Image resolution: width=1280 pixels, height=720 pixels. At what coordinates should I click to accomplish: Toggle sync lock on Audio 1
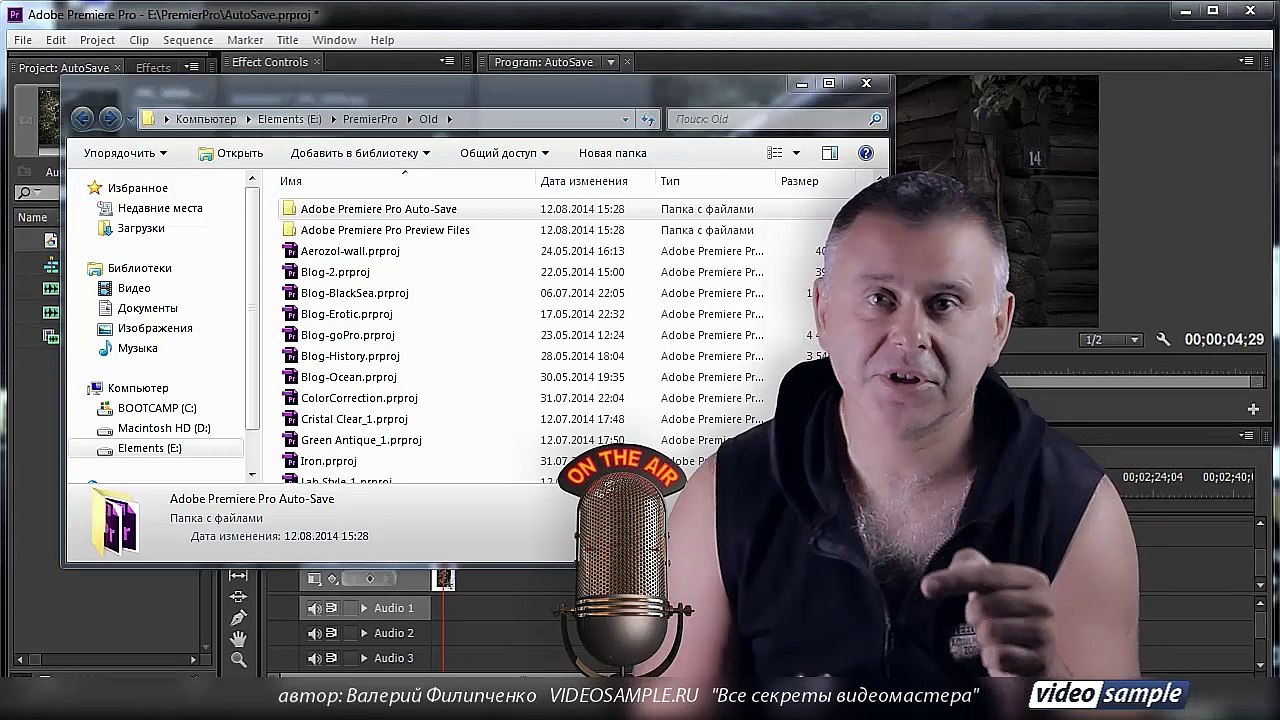click(331, 608)
